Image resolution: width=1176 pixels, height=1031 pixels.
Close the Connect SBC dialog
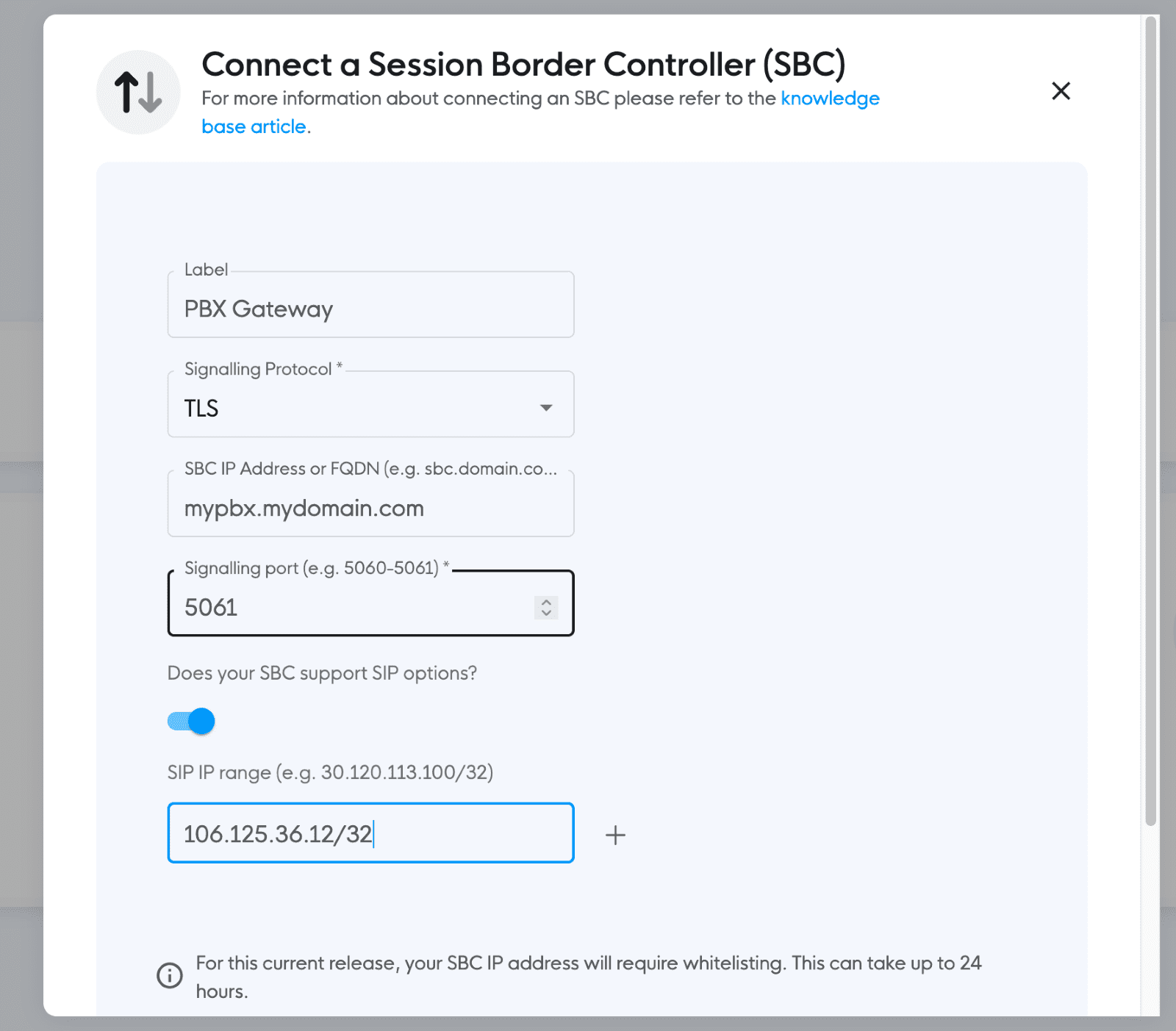click(1061, 91)
